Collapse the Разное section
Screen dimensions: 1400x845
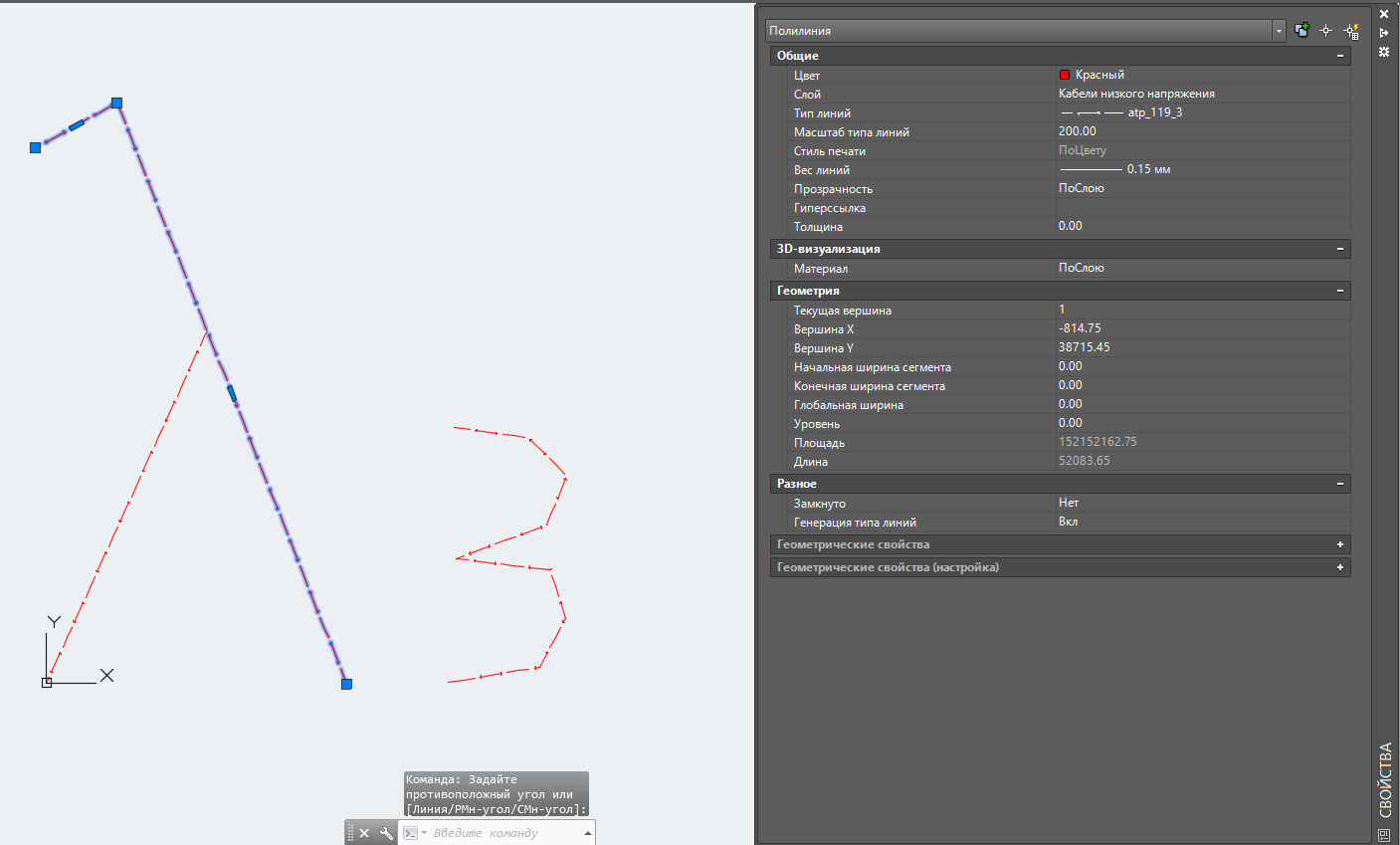1340,484
